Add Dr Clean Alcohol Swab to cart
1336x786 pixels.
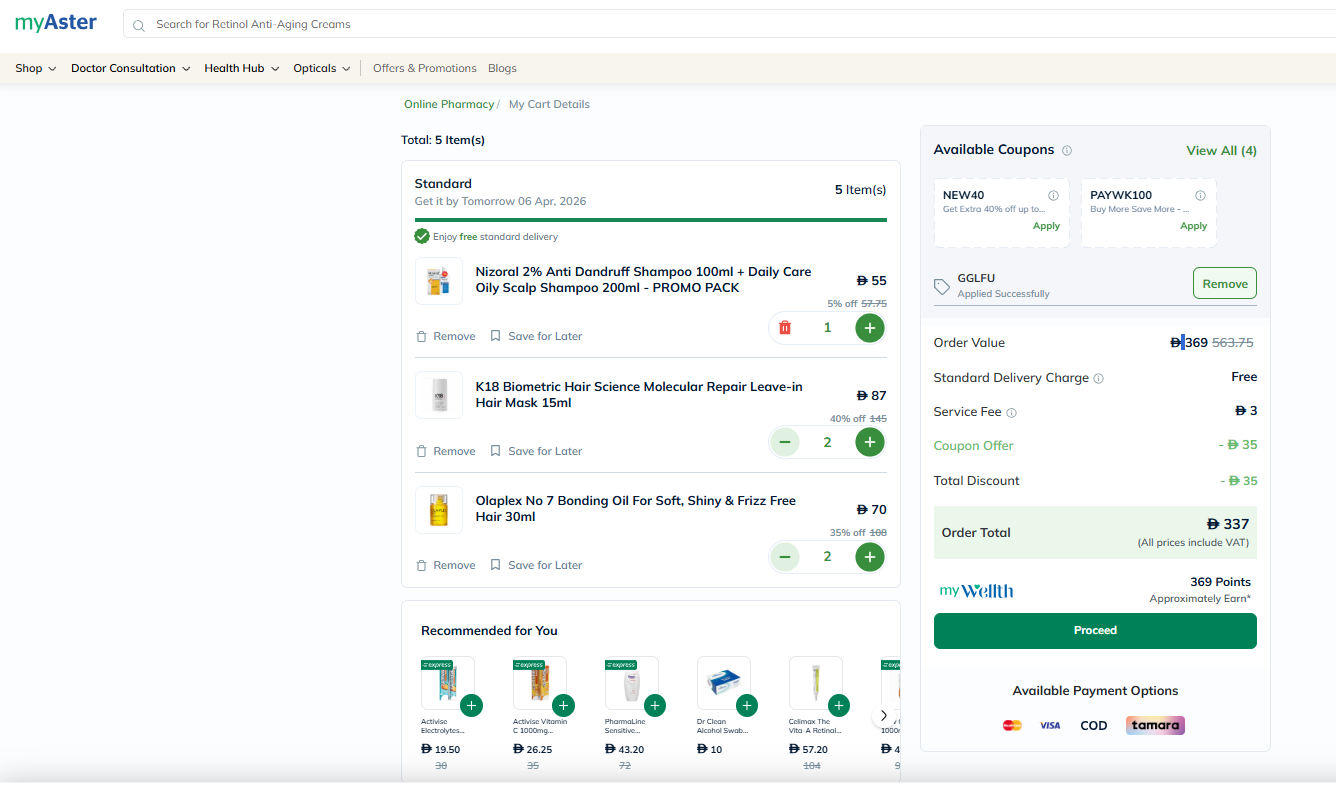click(746, 706)
